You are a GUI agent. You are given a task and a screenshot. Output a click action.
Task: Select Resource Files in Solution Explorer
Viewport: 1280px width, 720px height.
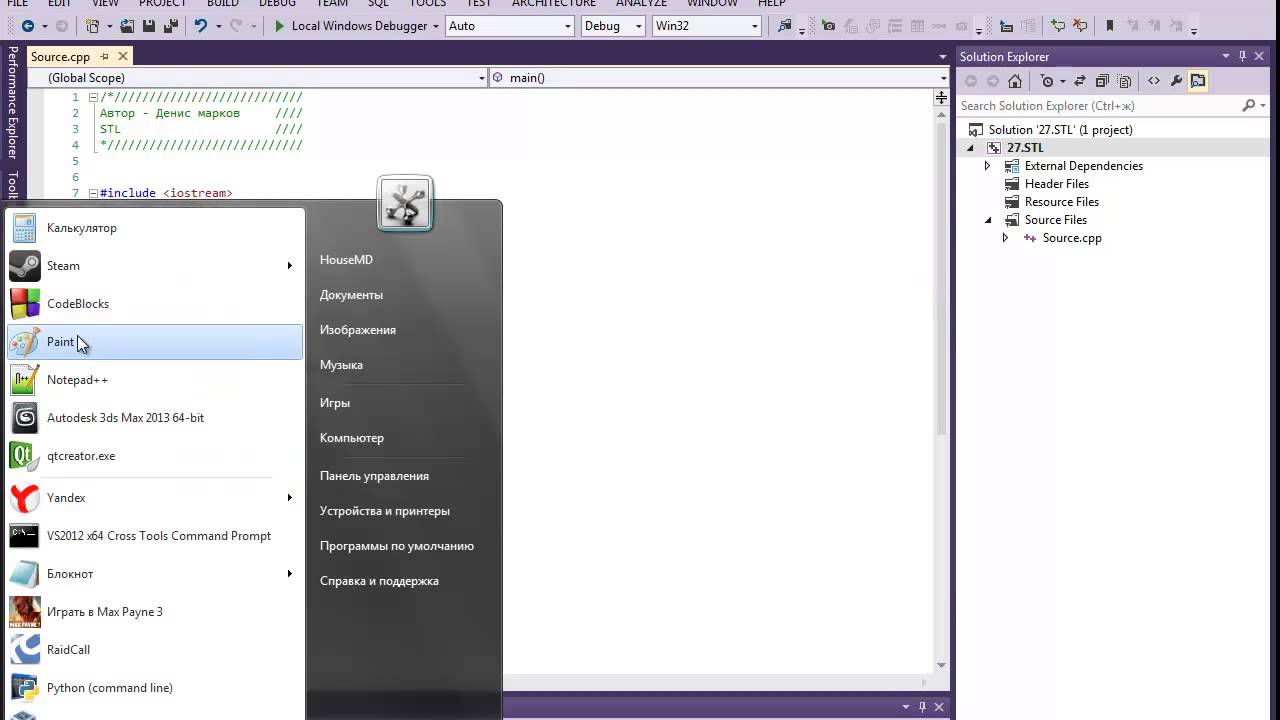pyautogui.click(x=1062, y=202)
